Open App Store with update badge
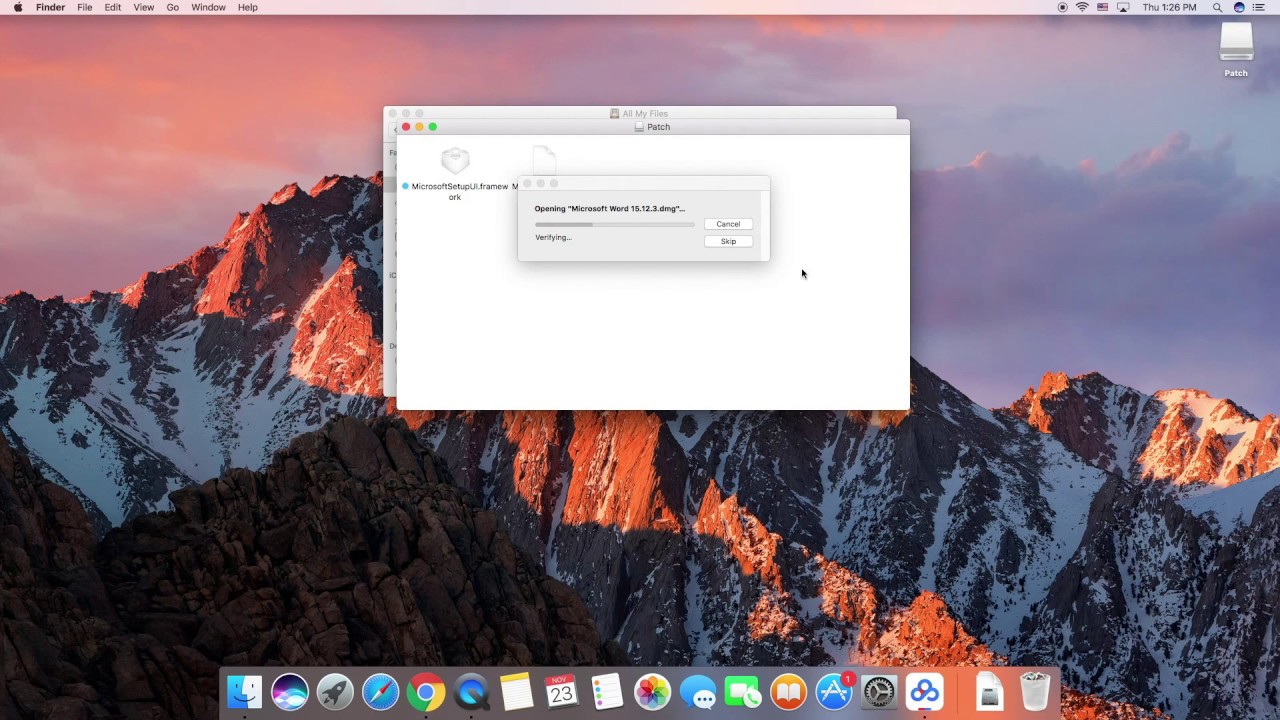 (x=834, y=692)
